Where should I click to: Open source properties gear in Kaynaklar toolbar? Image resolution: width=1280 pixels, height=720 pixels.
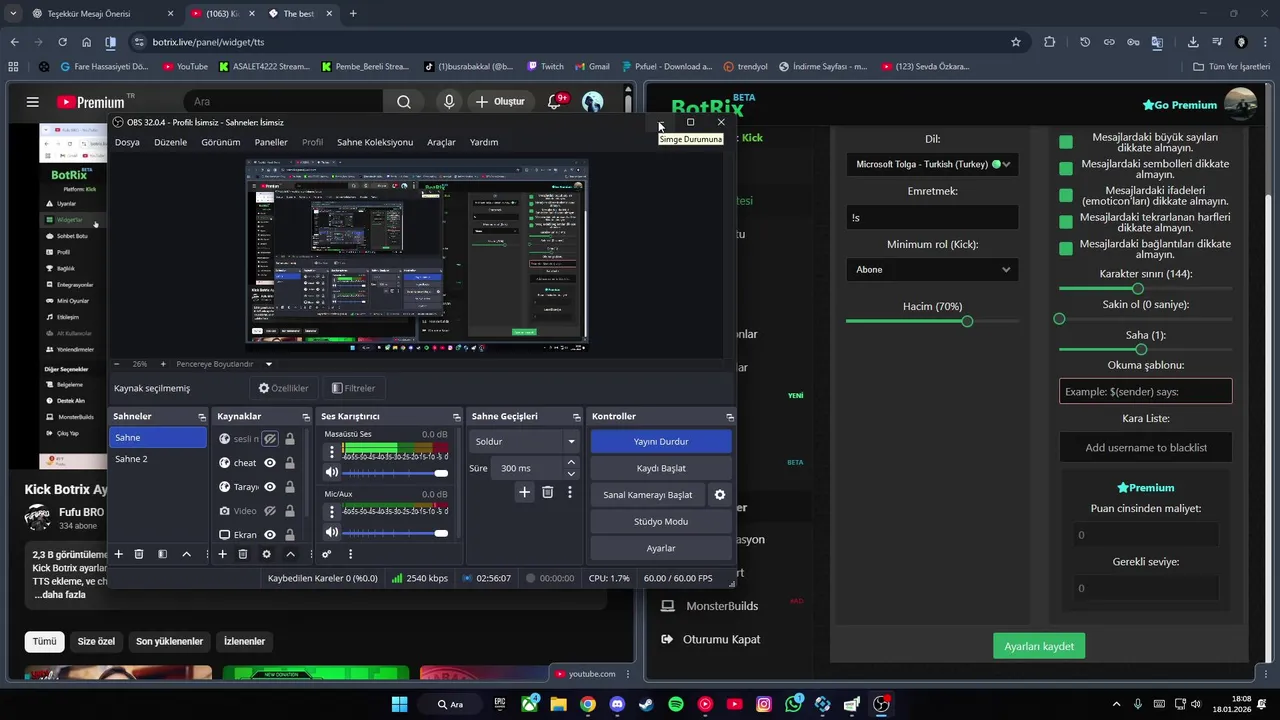tap(266, 554)
